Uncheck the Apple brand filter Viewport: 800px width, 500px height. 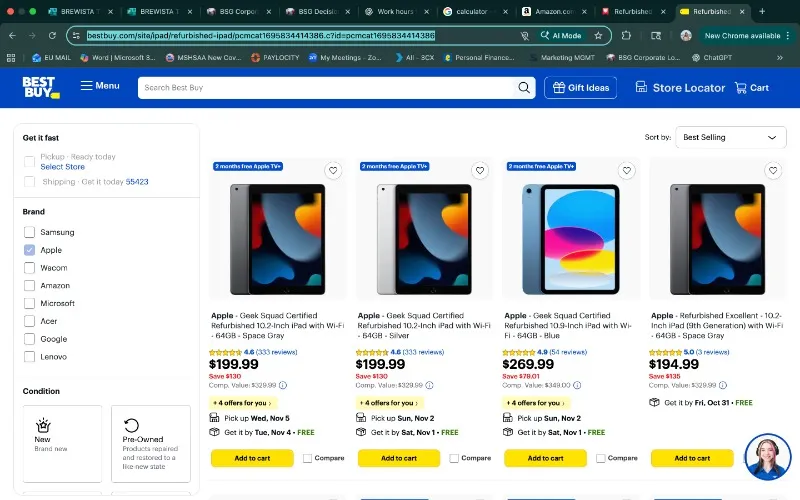[x=30, y=250]
